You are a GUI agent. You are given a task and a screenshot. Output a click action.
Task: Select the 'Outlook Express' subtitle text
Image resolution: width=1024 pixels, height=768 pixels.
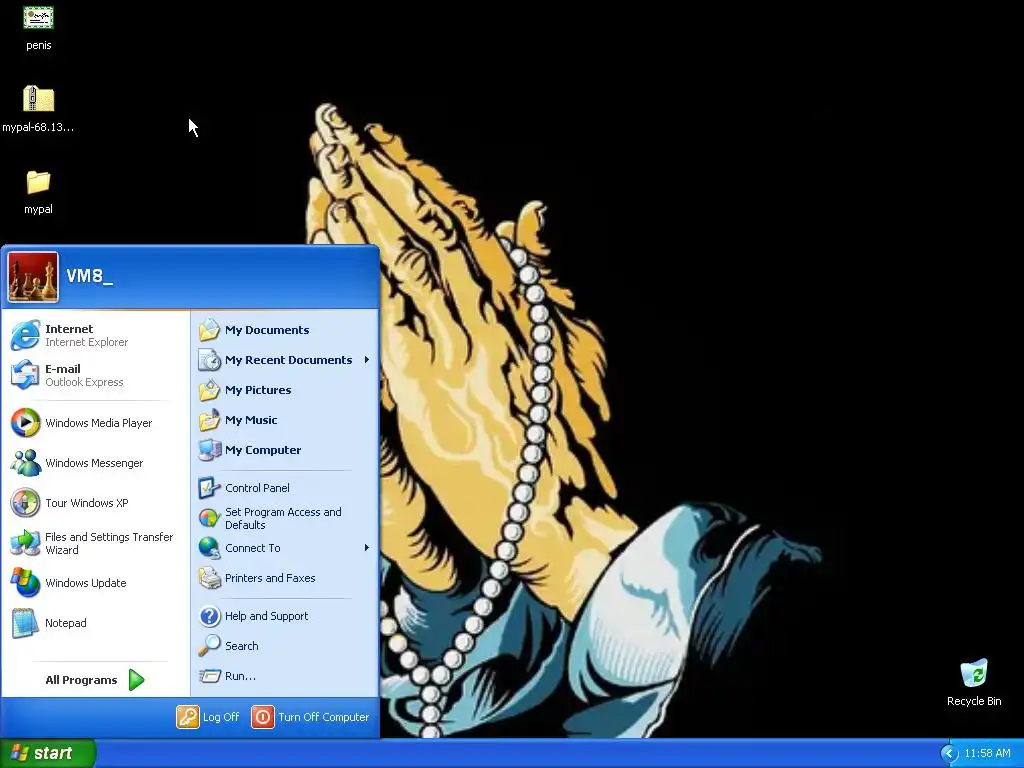pyautogui.click(x=84, y=382)
